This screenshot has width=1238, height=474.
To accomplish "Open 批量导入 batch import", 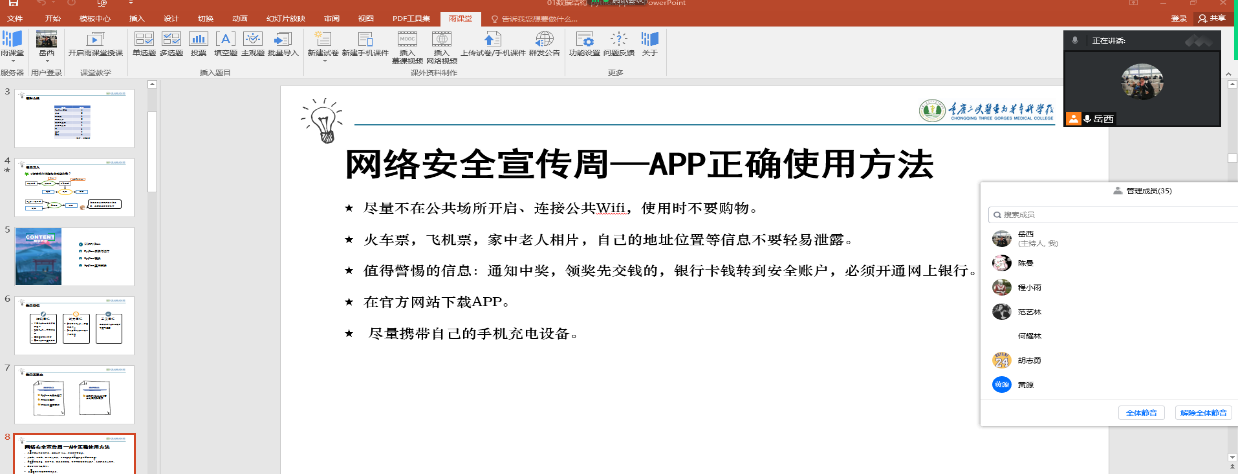I will [x=282, y=43].
